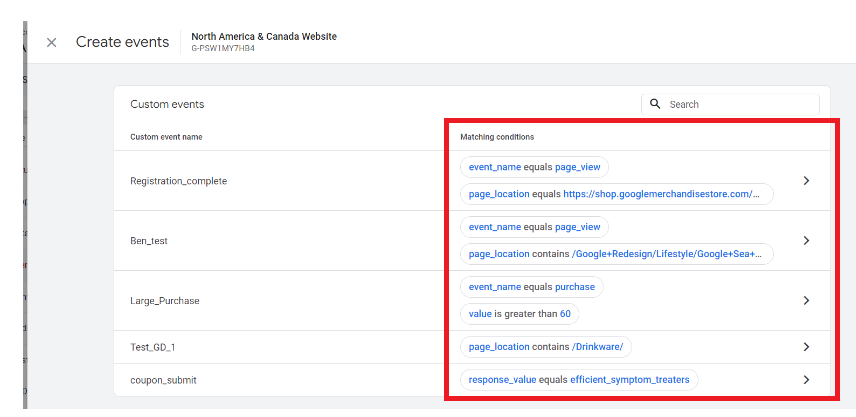Select the Test_GD_1 event name
The width and height of the screenshot is (856, 417).
point(152,347)
